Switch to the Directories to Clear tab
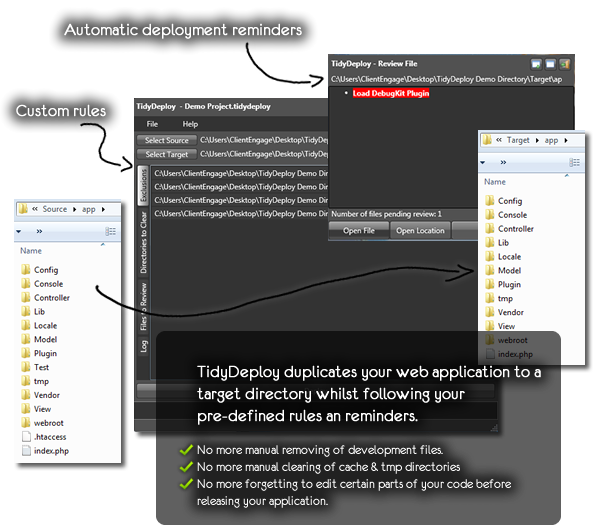 (x=144, y=242)
